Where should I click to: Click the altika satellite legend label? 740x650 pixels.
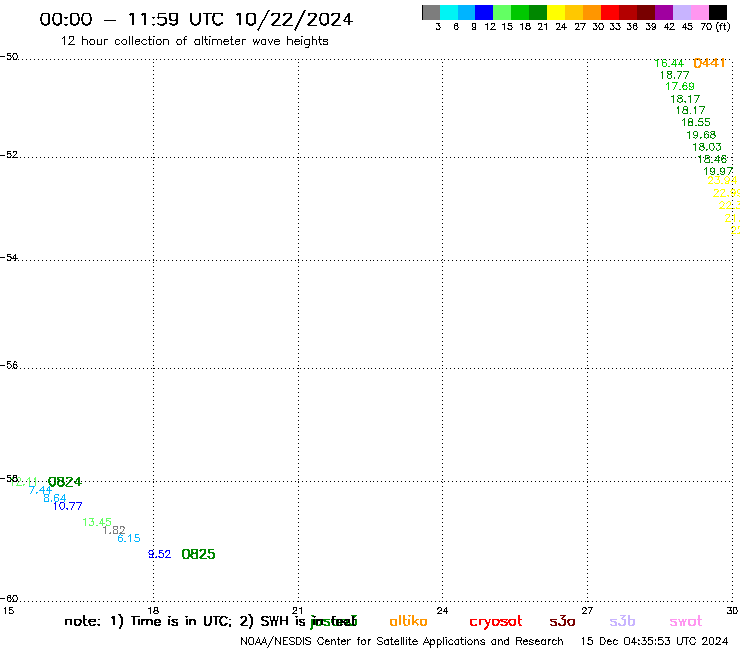click(408, 621)
